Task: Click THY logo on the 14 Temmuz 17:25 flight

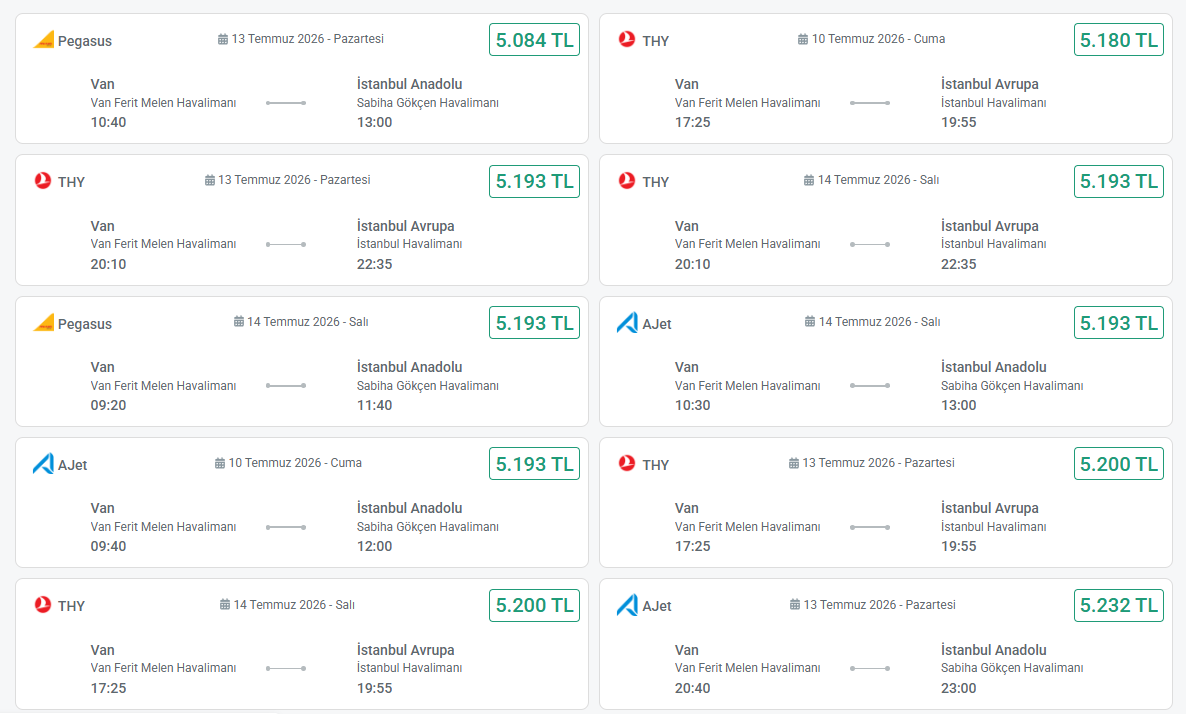Action: [43, 604]
